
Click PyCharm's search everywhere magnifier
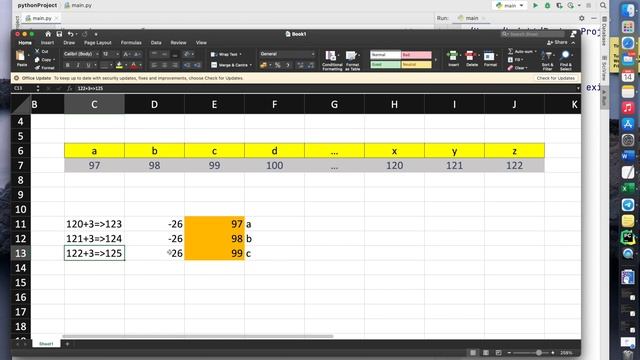coord(603,5)
